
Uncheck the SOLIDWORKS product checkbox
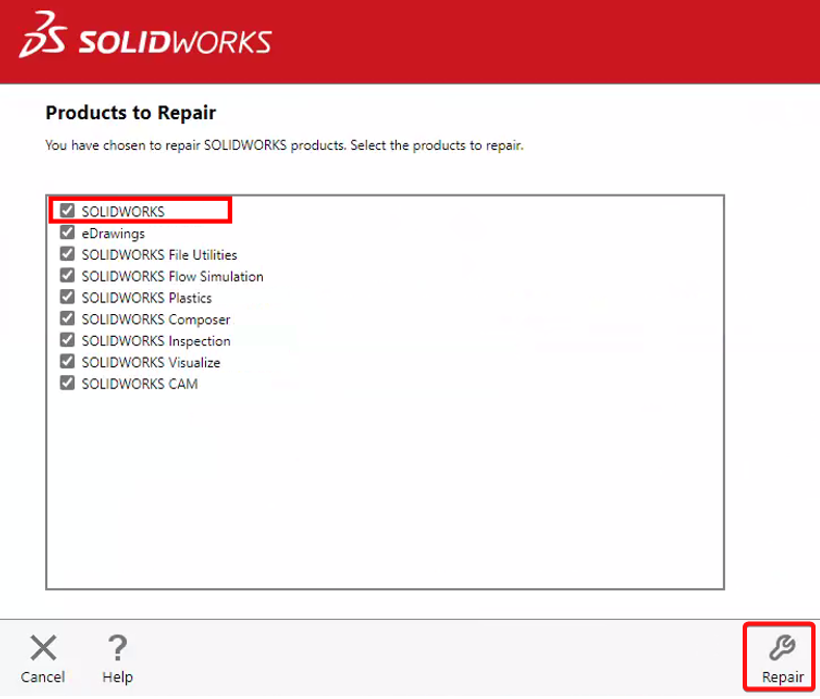pos(67,211)
